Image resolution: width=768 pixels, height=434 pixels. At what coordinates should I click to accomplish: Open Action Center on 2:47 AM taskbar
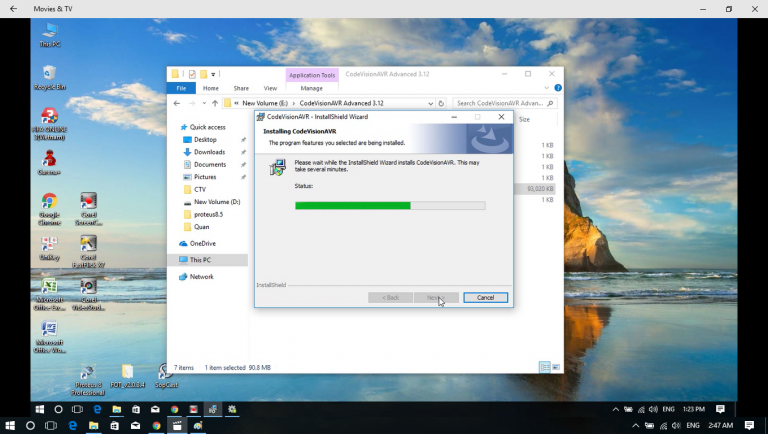tap(749, 426)
